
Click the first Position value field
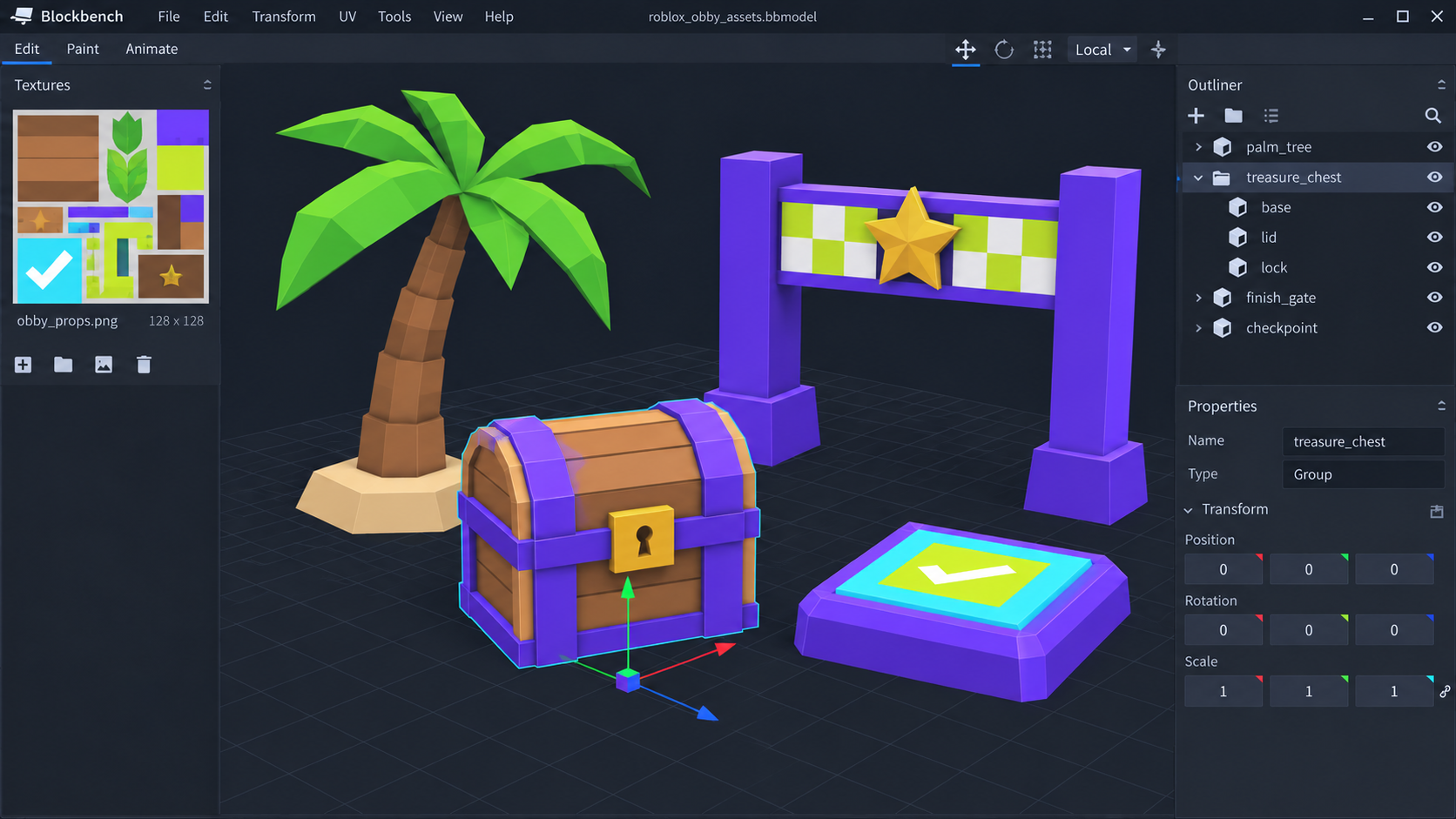pos(1223,569)
